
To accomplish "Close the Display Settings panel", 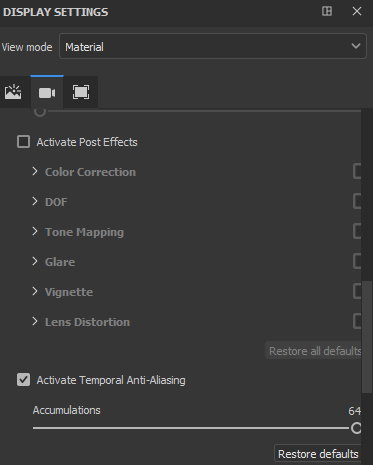I will [x=357, y=11].
